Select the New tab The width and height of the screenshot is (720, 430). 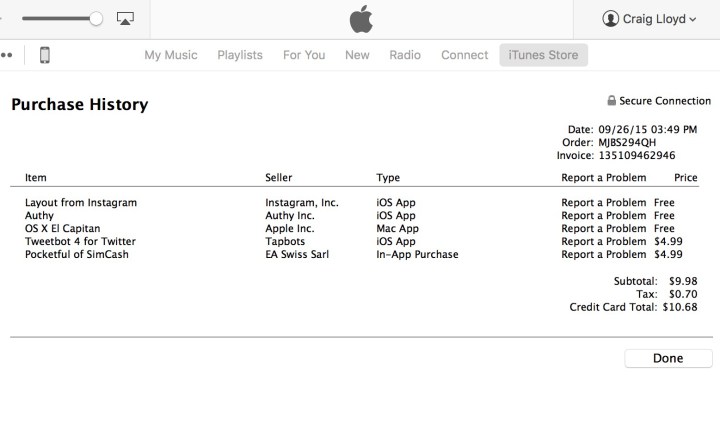[x=357, y=55]
